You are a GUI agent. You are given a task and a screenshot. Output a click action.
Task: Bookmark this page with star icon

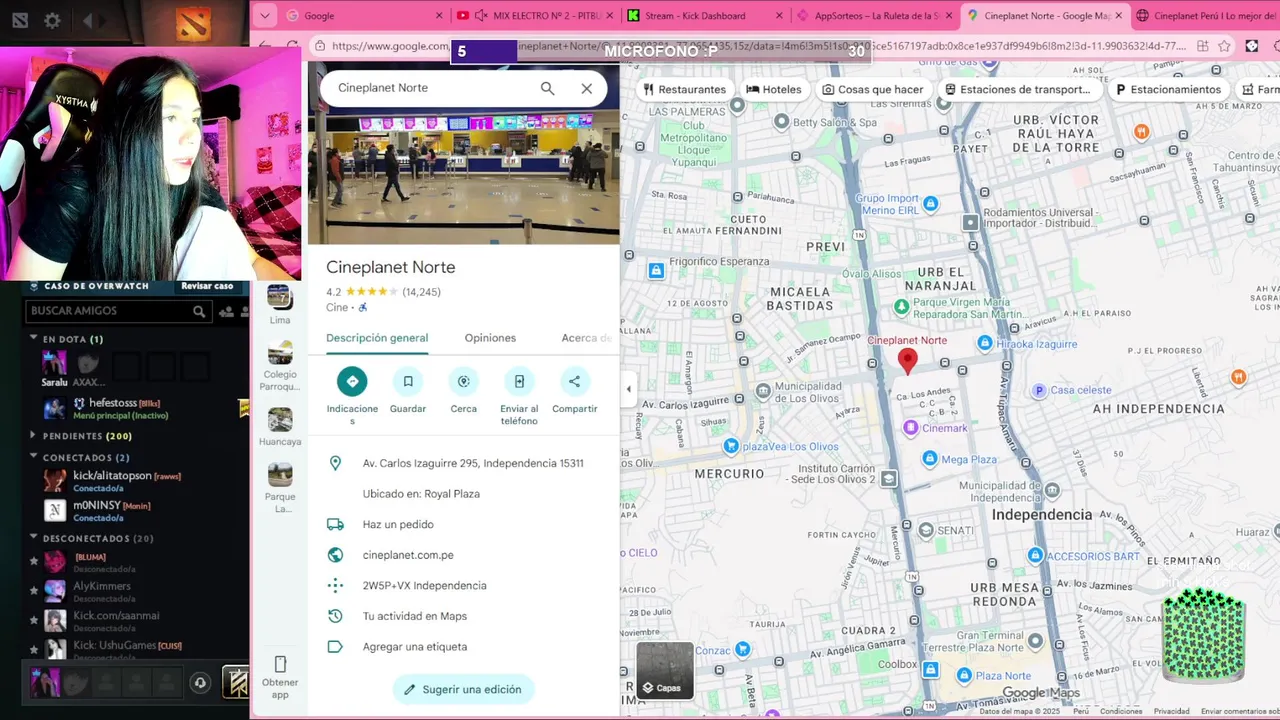[1225, 46]
